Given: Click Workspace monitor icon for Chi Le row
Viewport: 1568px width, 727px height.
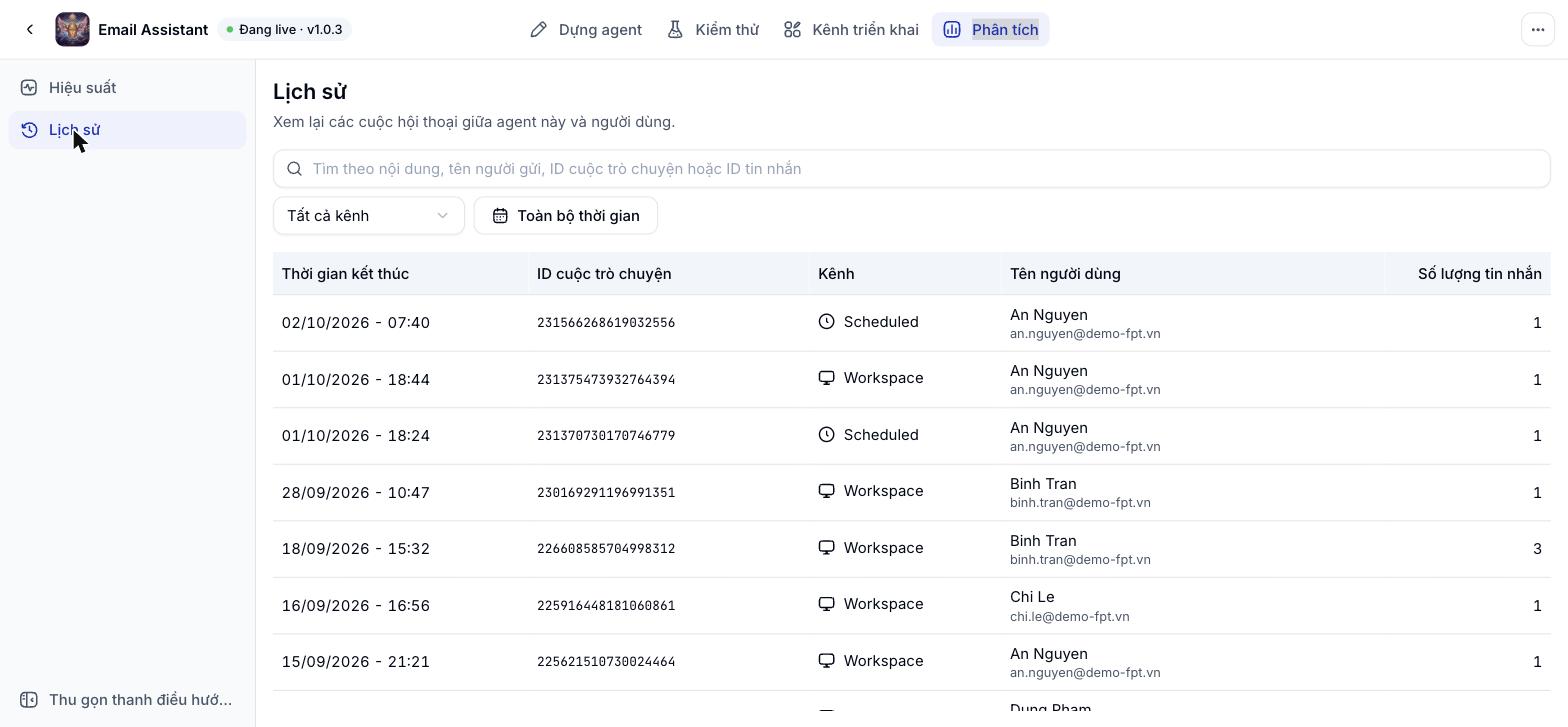Looking at the screenshot, I should [827, 604].
